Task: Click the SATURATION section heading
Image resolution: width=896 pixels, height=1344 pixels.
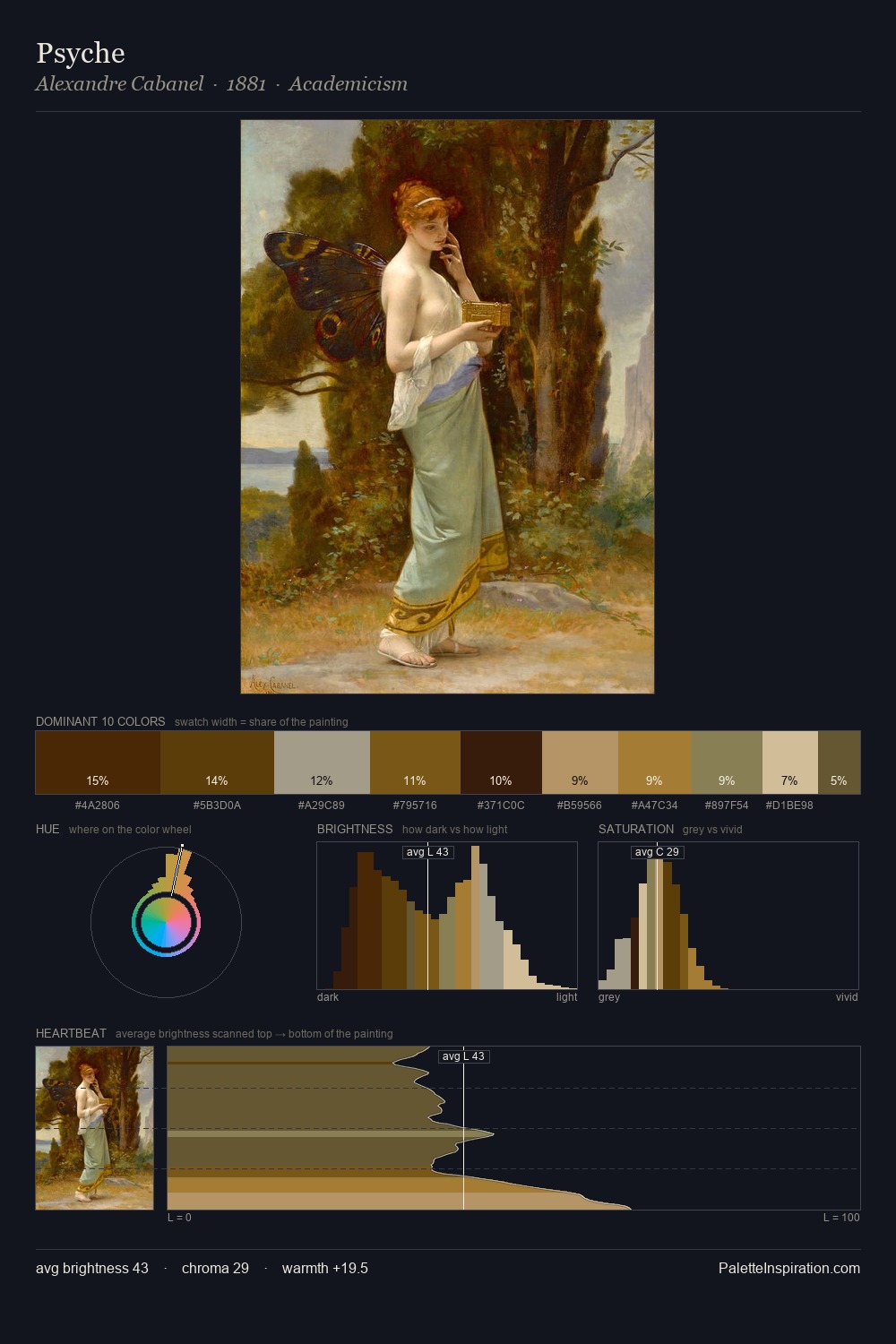Action: [636, 829]
